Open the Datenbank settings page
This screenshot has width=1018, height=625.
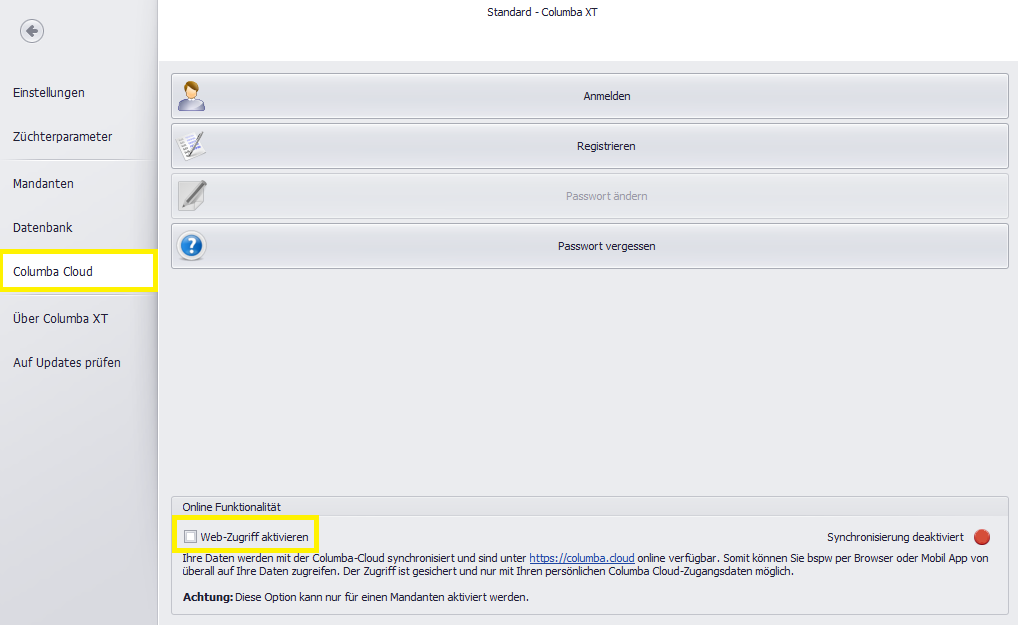click(x=43, y=228)
